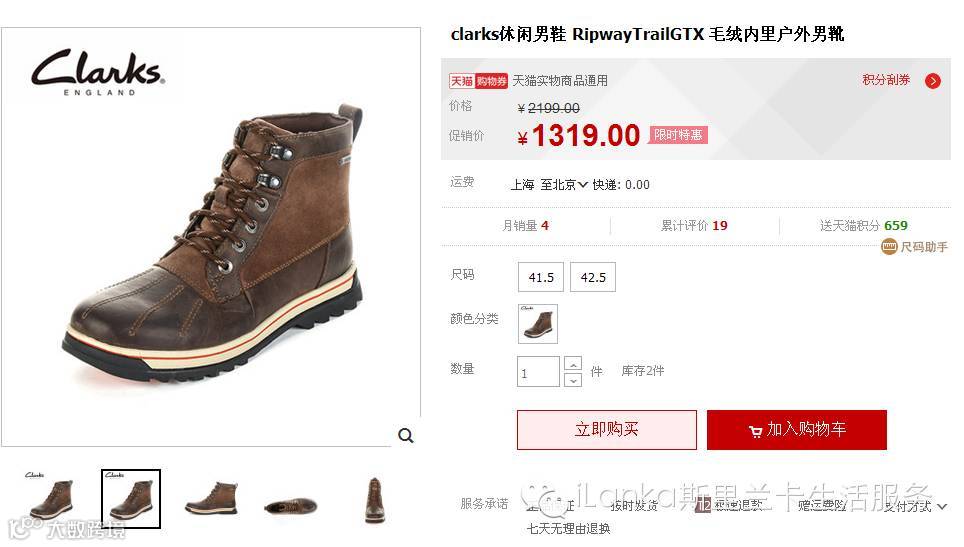This screenshot has height=547, width=964.
Task: Click the 限时特惠 promotion tag
Action: (678, 135)
